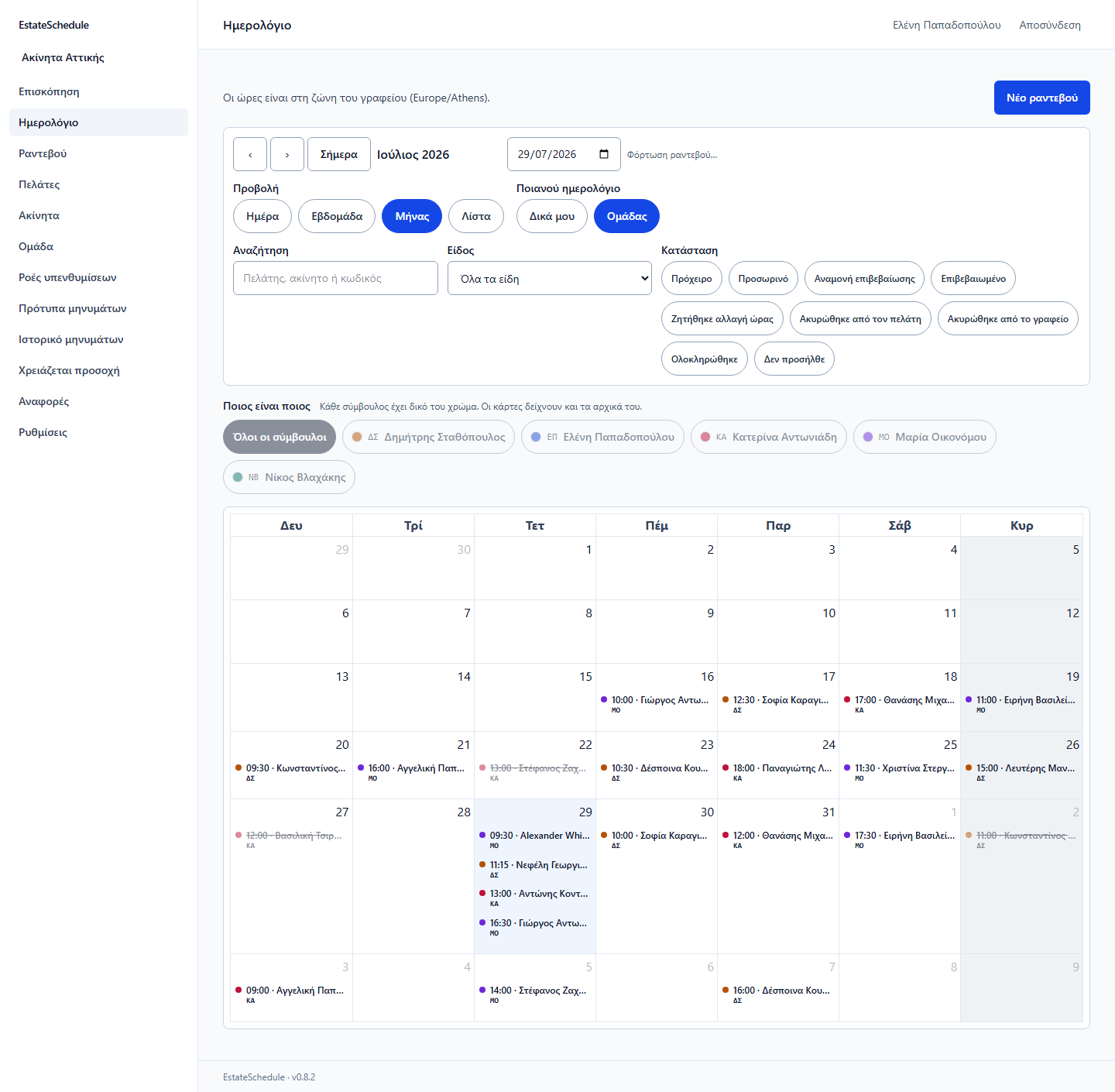
Task: Toggle Ολοκληρώθηκε status filter
Action: (705, 359)
